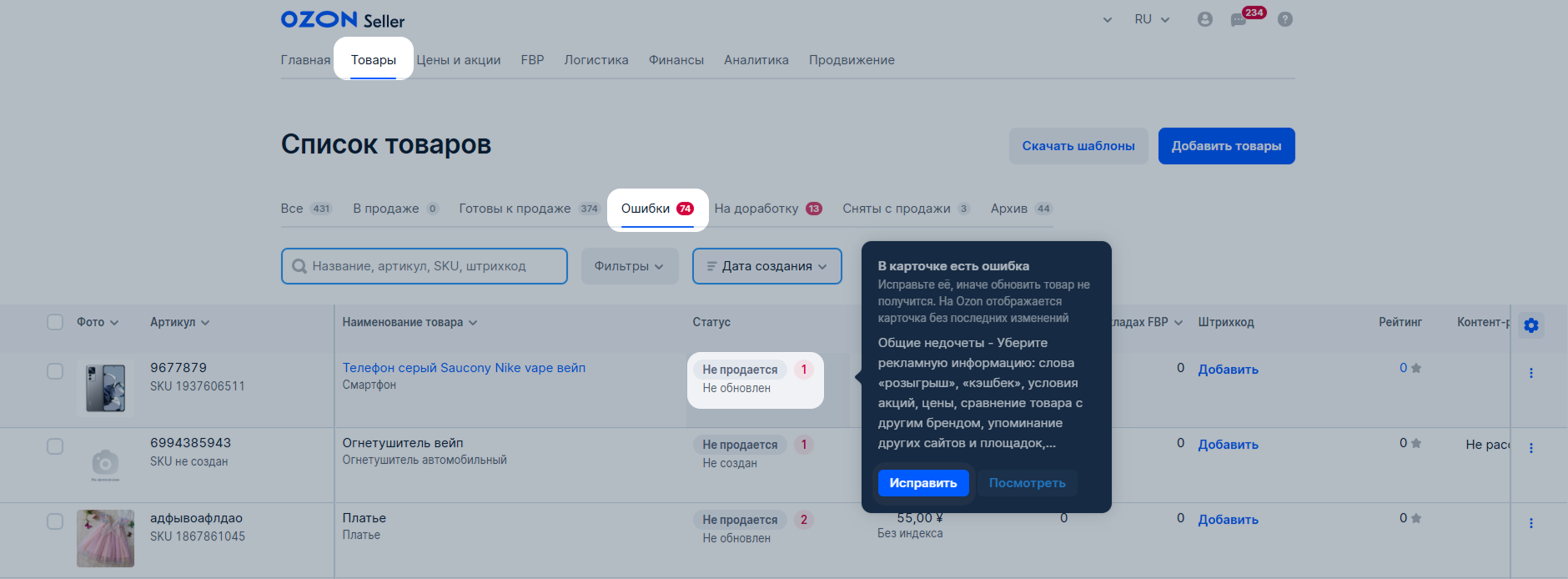Screen dimensions: 1568x579
Task: Click the Не продается status for Платье
Action: (x=740, y=520)
